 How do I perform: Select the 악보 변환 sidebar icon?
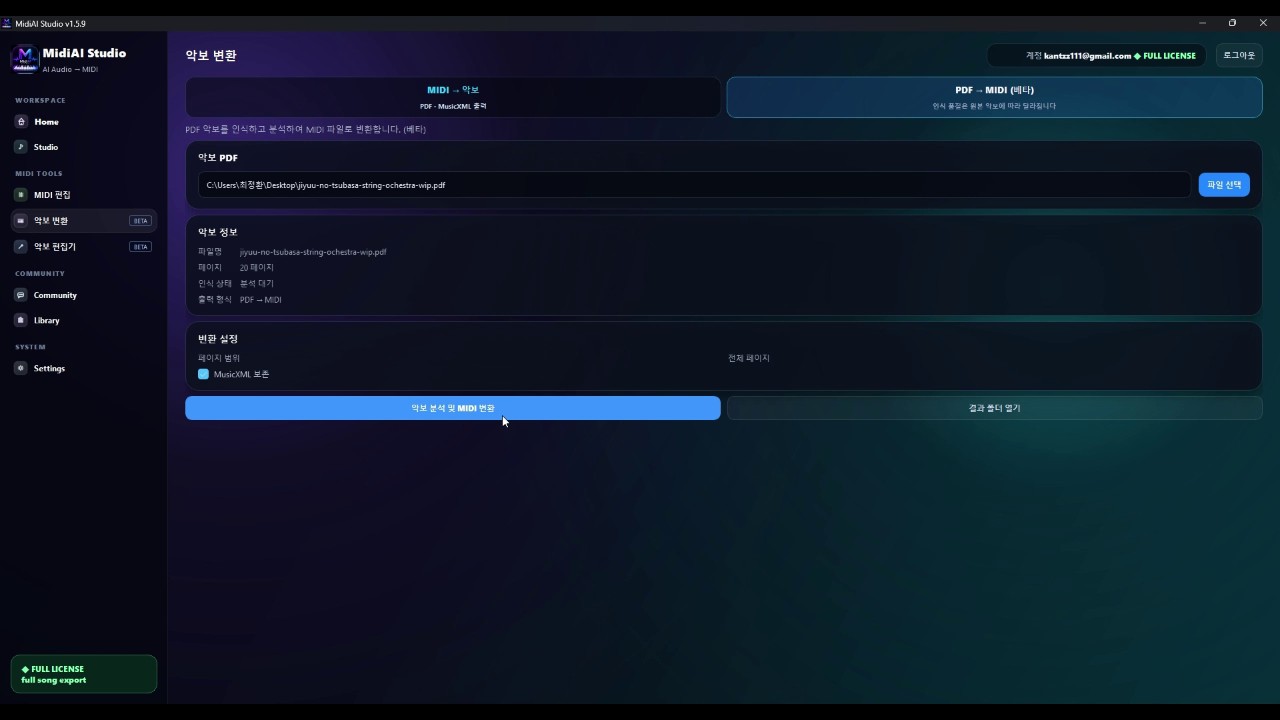click(x=21, y=220)
